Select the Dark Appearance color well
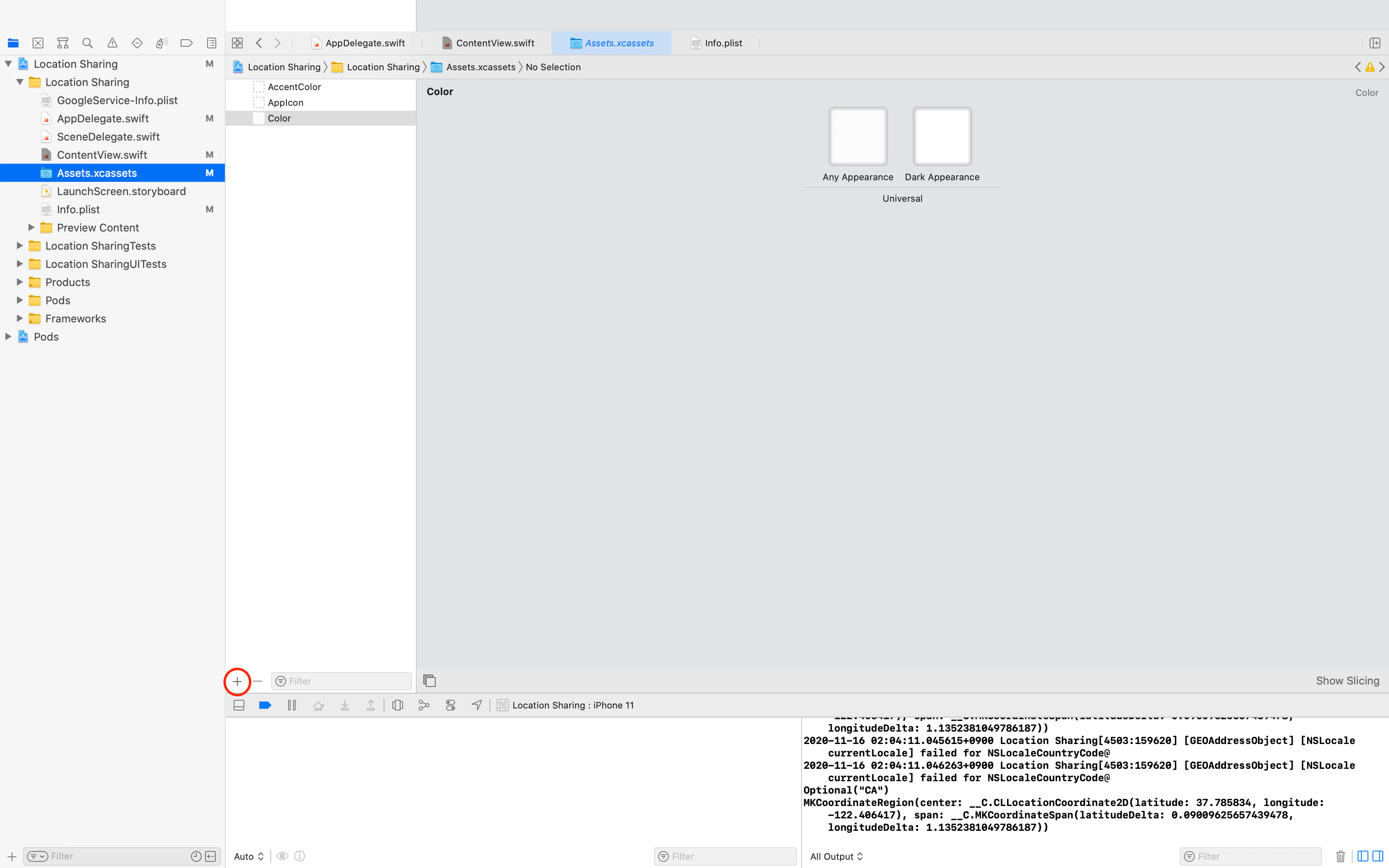 942,137
